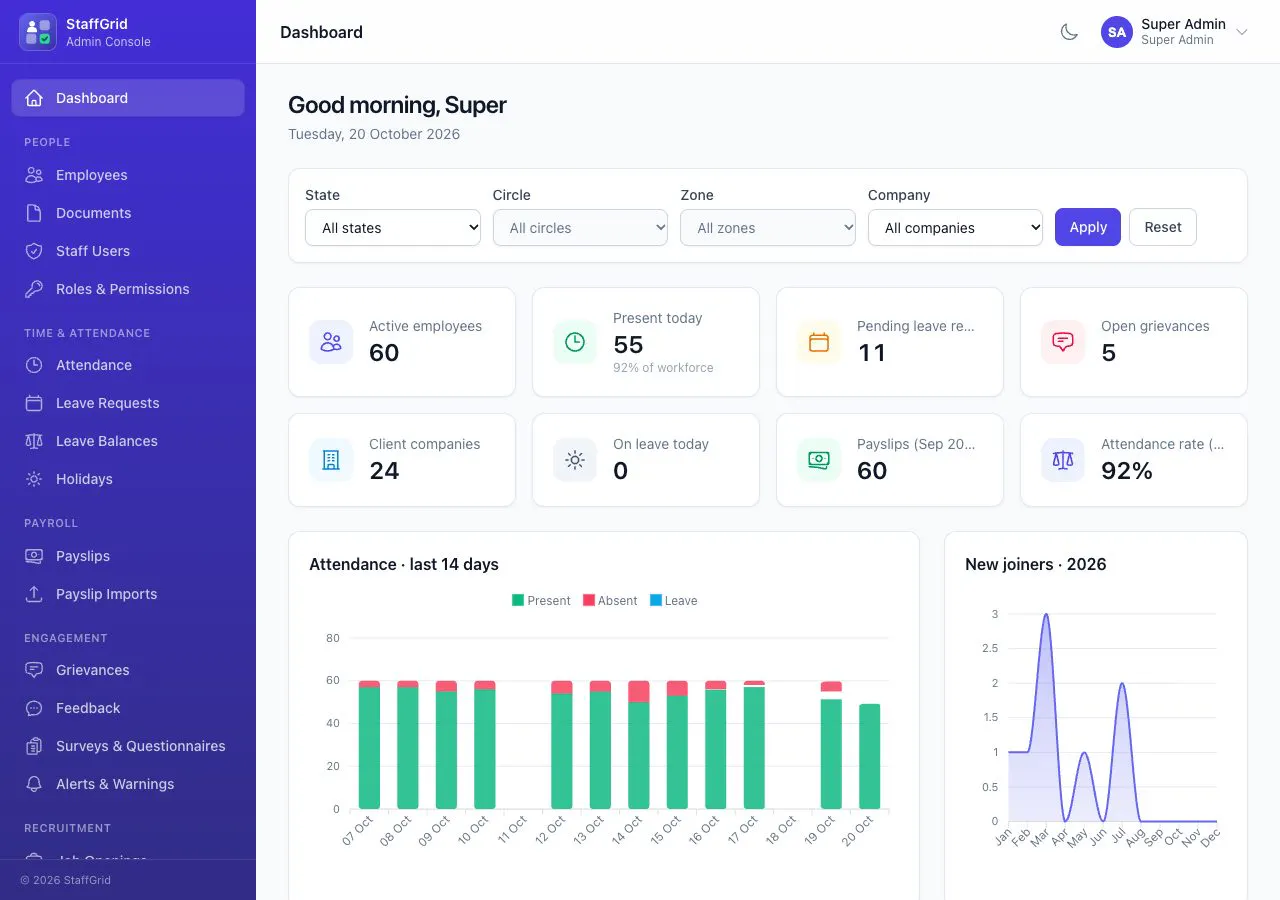Open the Circle dropdown
1280x900 pixels.
(580, 227)
